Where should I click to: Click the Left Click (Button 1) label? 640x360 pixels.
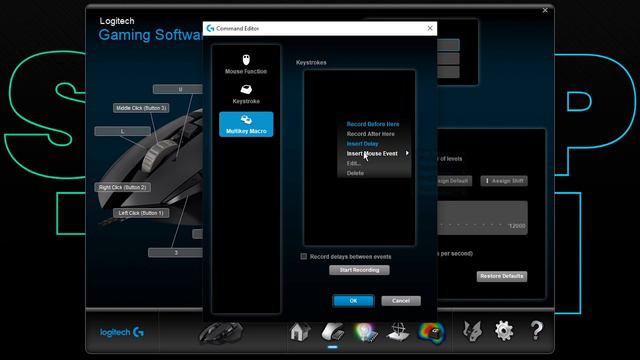141,213
